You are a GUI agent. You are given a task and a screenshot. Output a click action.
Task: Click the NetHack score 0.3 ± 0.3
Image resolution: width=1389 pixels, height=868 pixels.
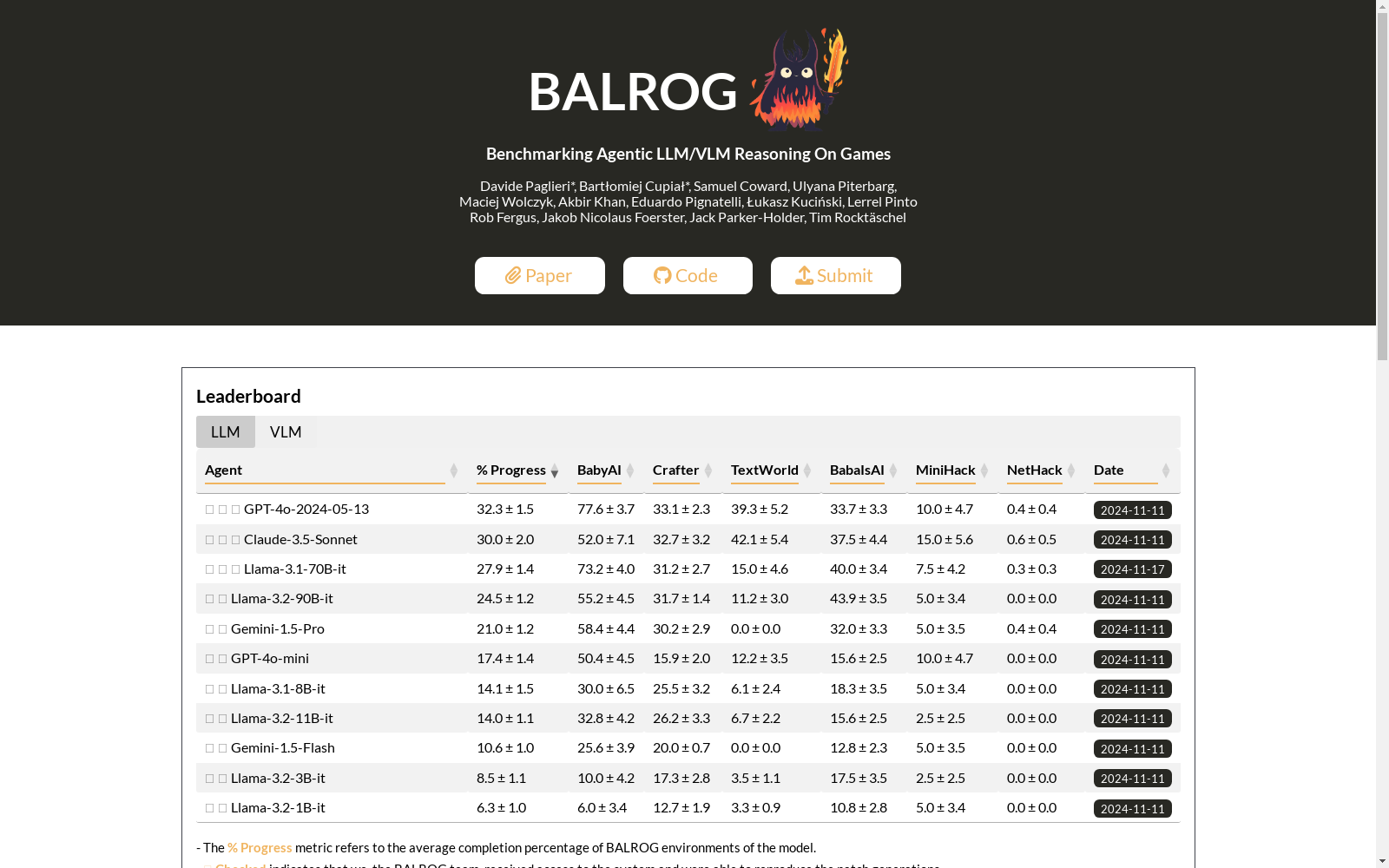(1031, 569)
